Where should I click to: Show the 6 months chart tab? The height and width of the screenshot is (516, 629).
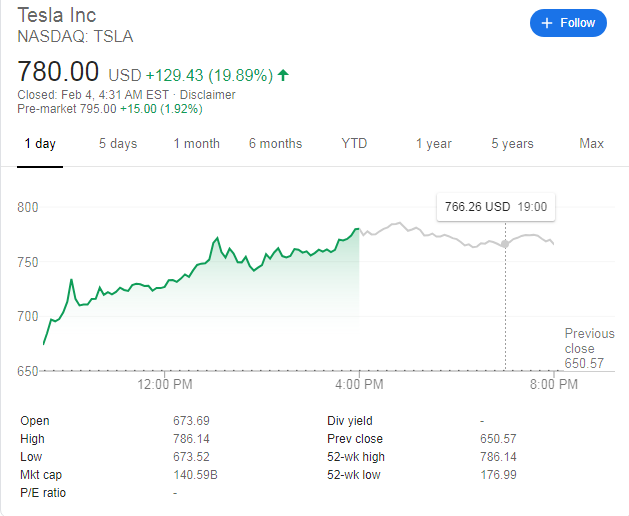pos(275,144)
